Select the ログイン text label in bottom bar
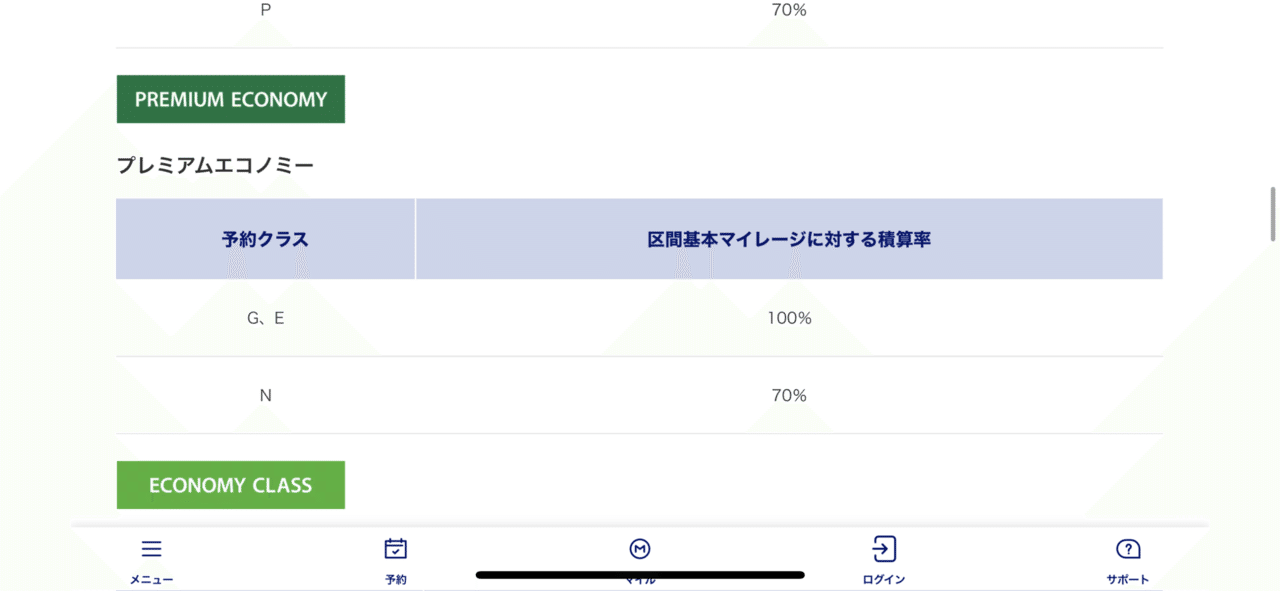The image size is (1280, 591). pyautogui.click(x=884, y=580)
